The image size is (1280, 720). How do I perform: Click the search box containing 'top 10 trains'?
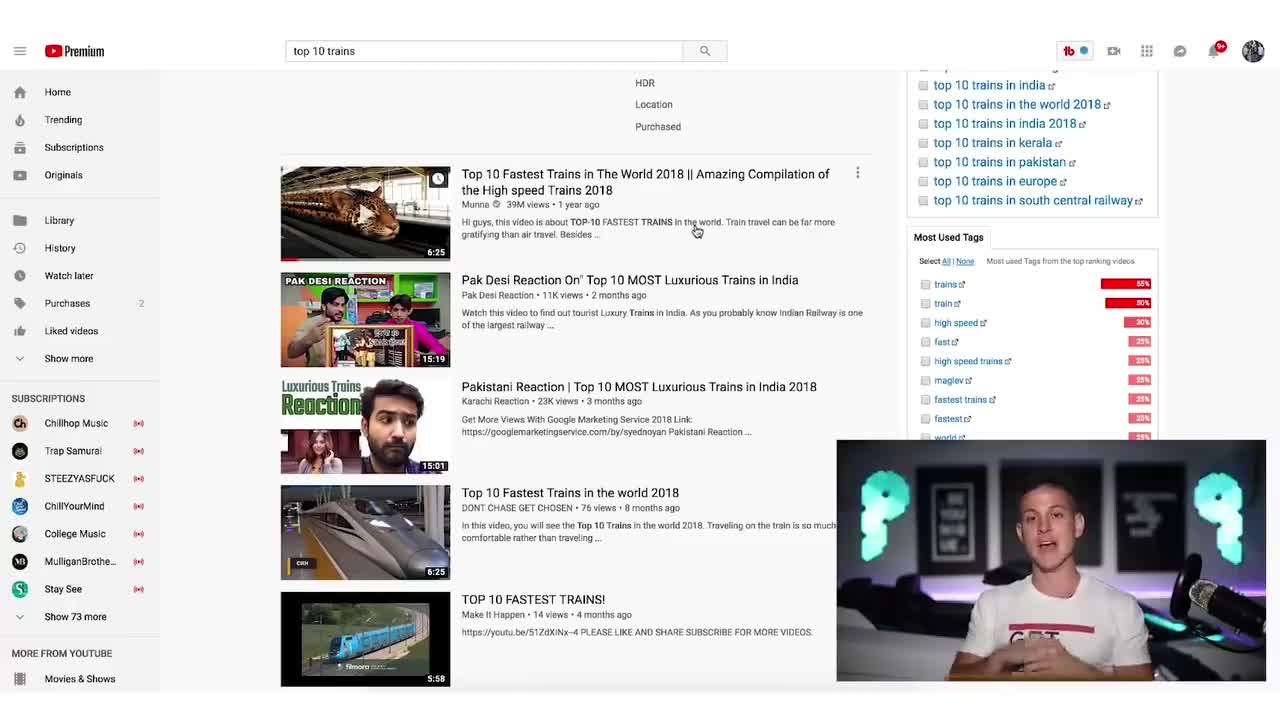click(x=484, y=51)
